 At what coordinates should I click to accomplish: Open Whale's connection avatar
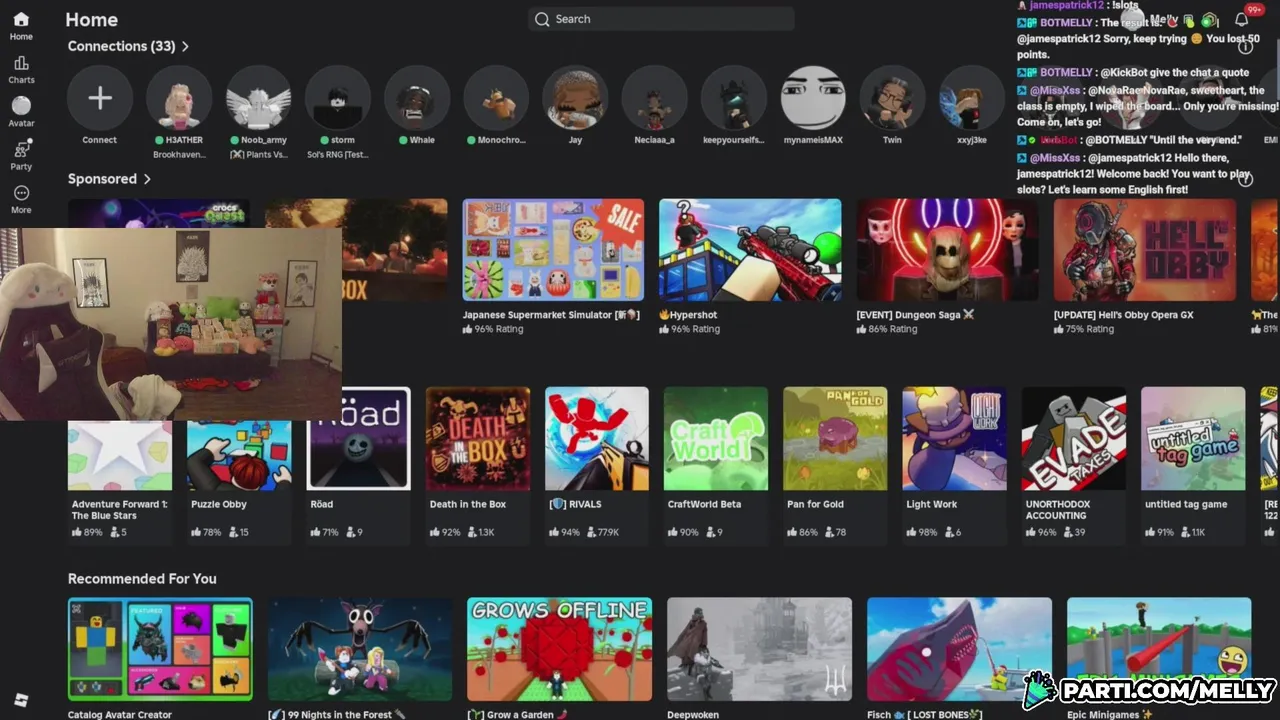click(x=416, y=97)
